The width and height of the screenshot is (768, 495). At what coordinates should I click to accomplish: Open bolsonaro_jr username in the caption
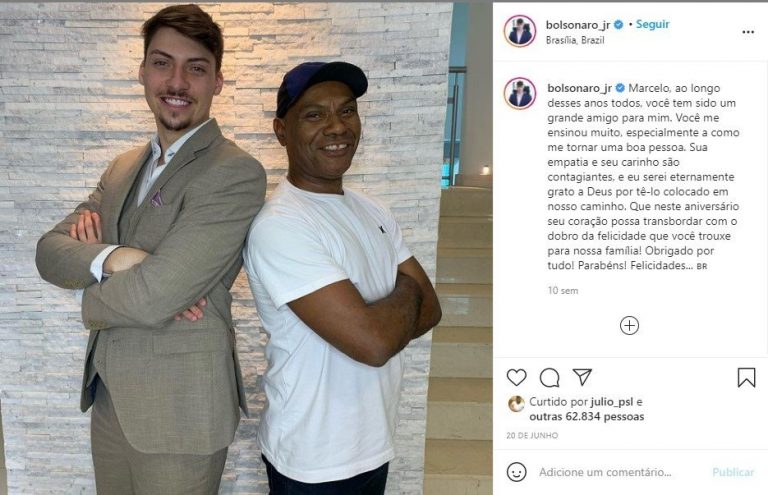click(579, 88)
